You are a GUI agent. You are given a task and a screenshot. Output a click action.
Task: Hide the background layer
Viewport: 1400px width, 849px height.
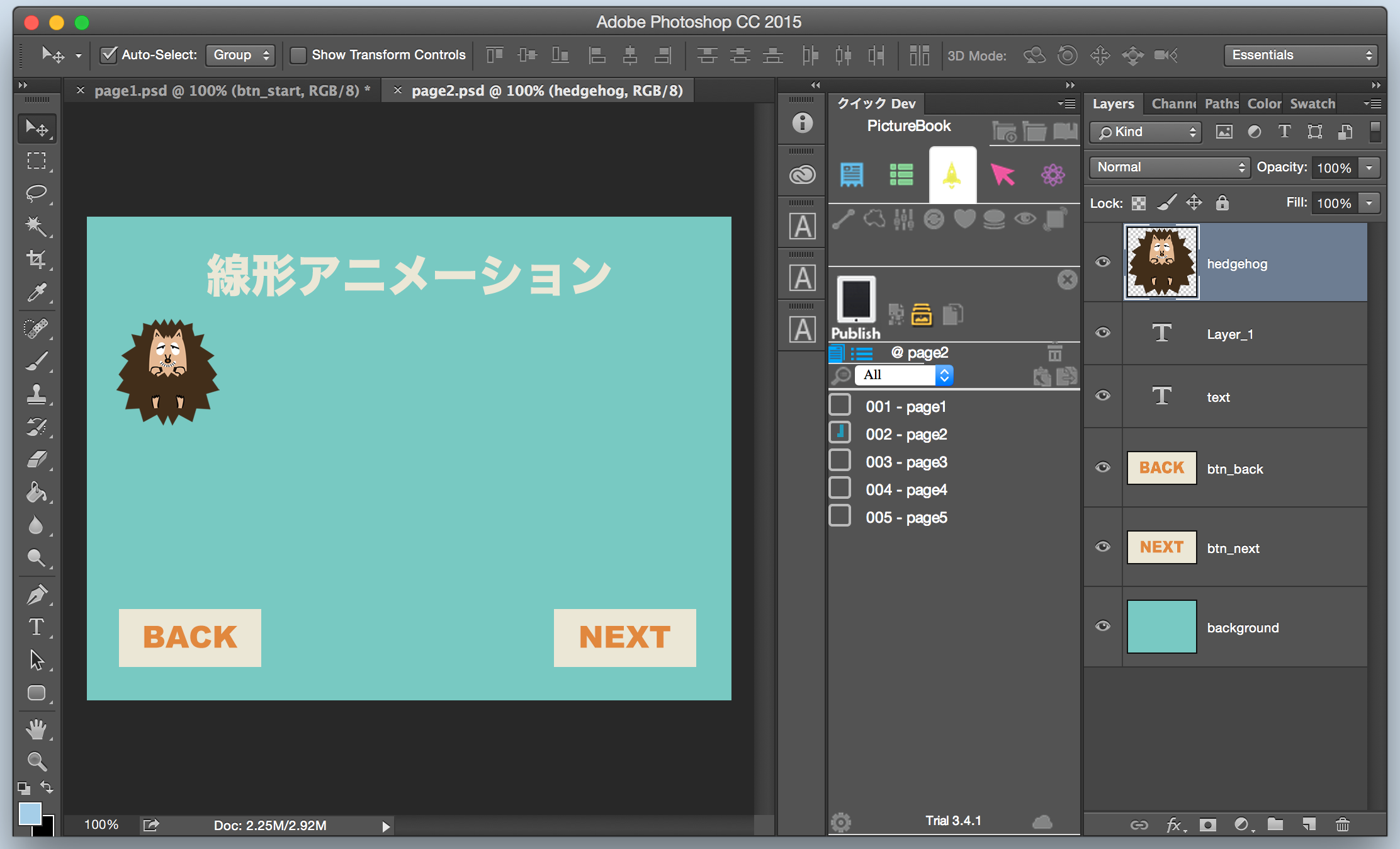click(1103, 626)
